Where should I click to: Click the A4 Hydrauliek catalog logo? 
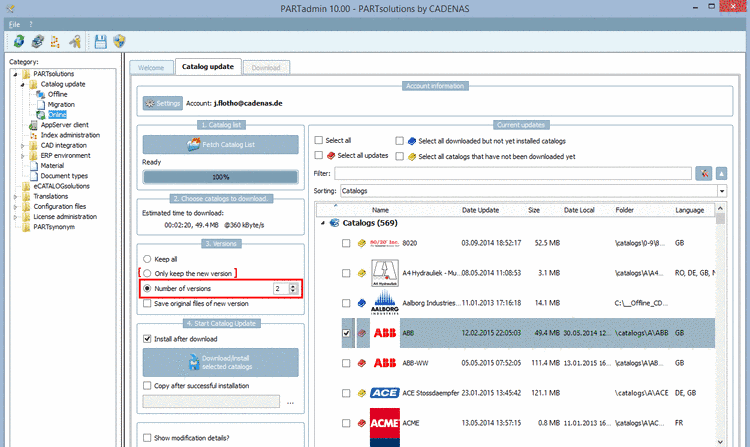coord(385,273)
